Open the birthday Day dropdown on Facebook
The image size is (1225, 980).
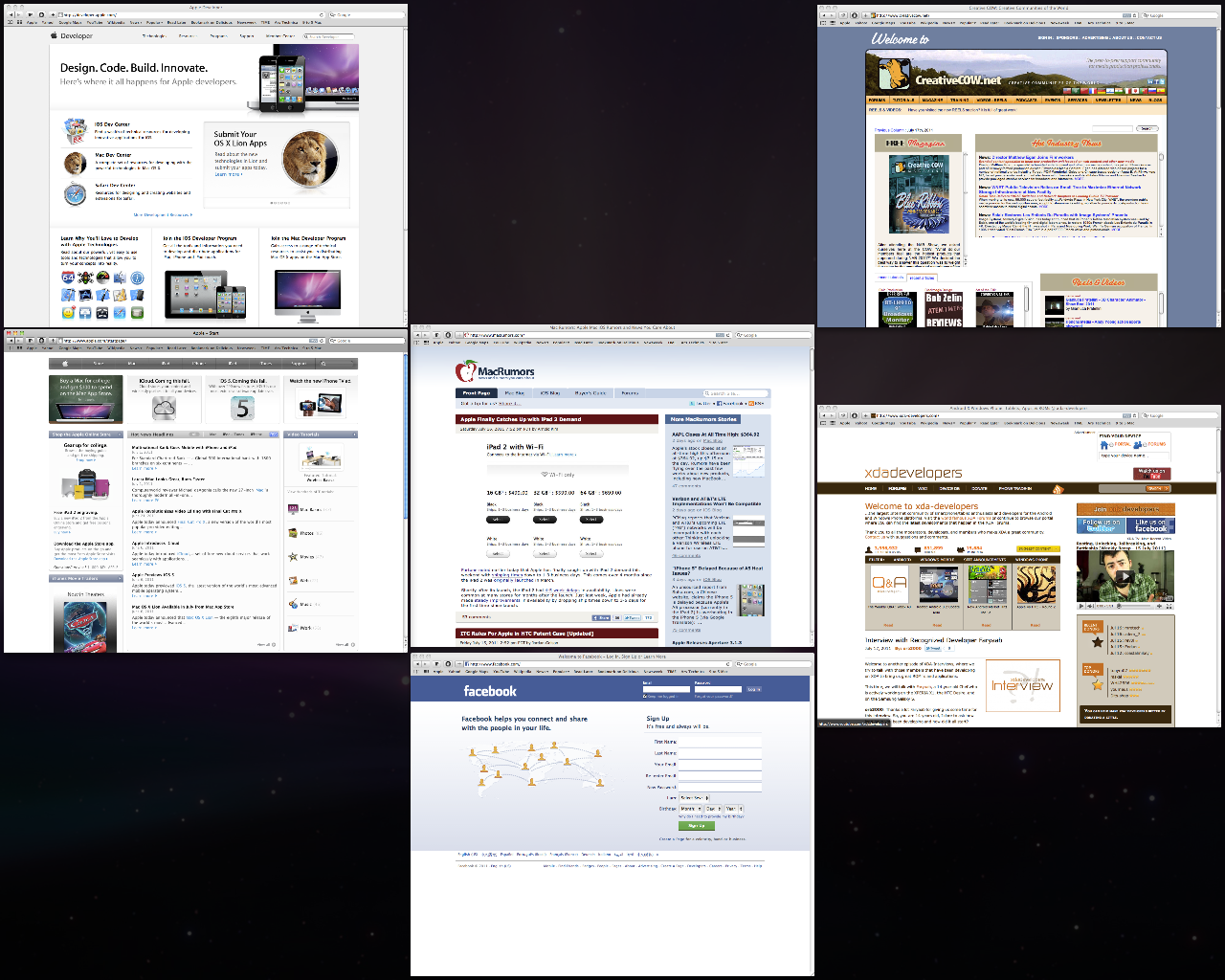[x=712, y=809]
